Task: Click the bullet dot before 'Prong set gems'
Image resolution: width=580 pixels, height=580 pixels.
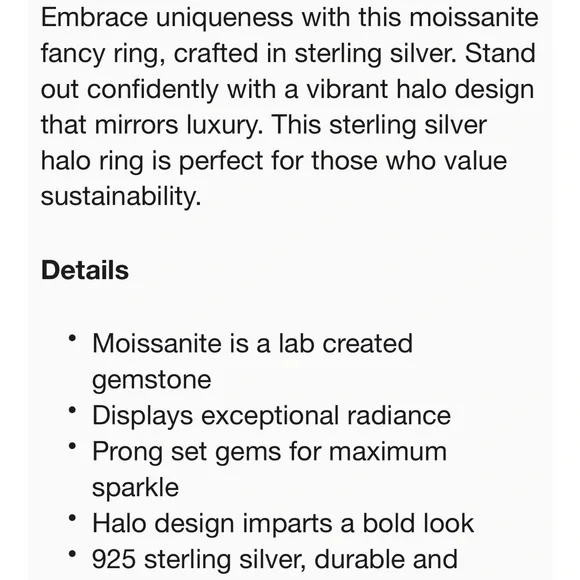Action: click(72, 446)
